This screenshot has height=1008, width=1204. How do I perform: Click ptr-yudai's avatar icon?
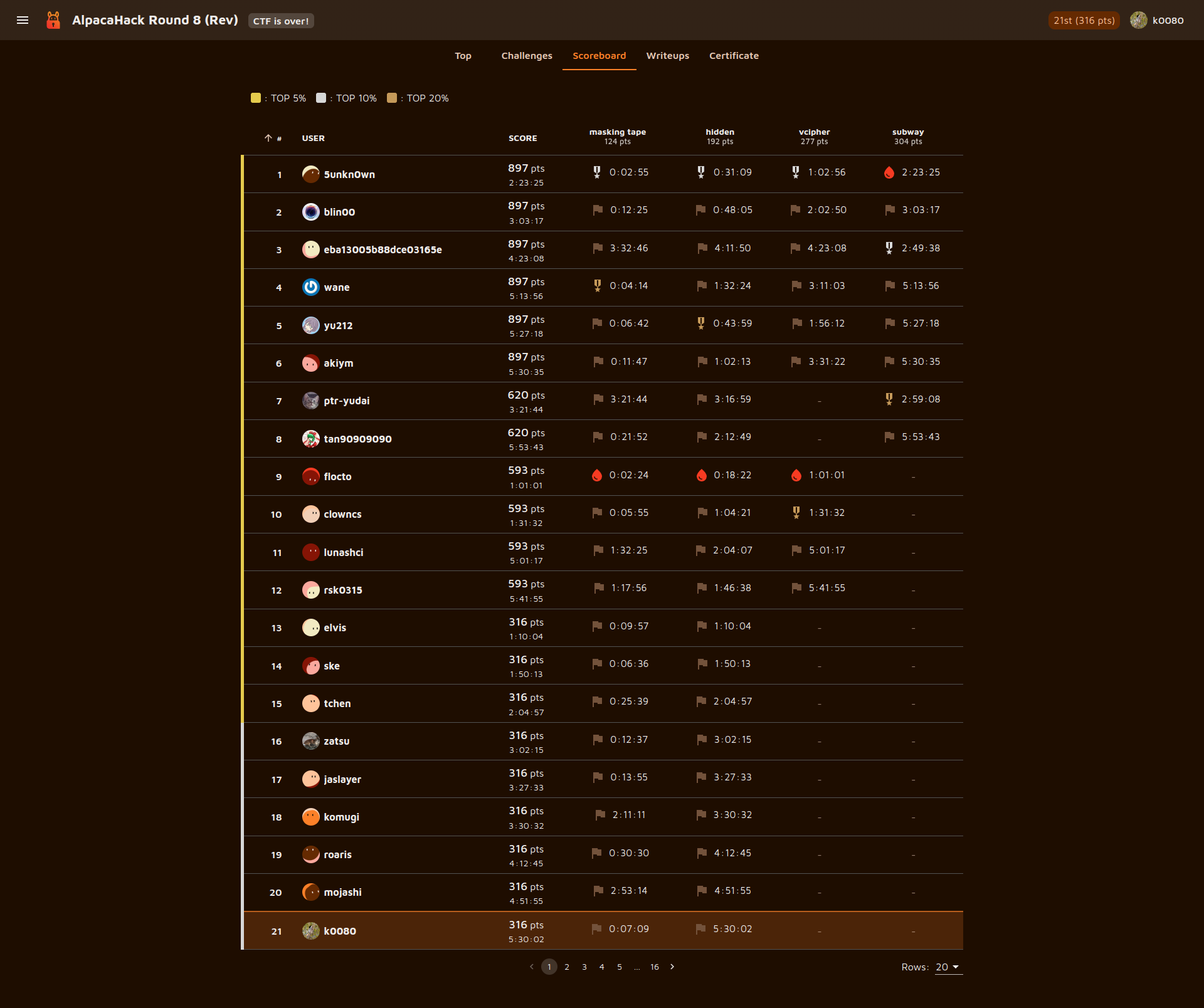310,401
